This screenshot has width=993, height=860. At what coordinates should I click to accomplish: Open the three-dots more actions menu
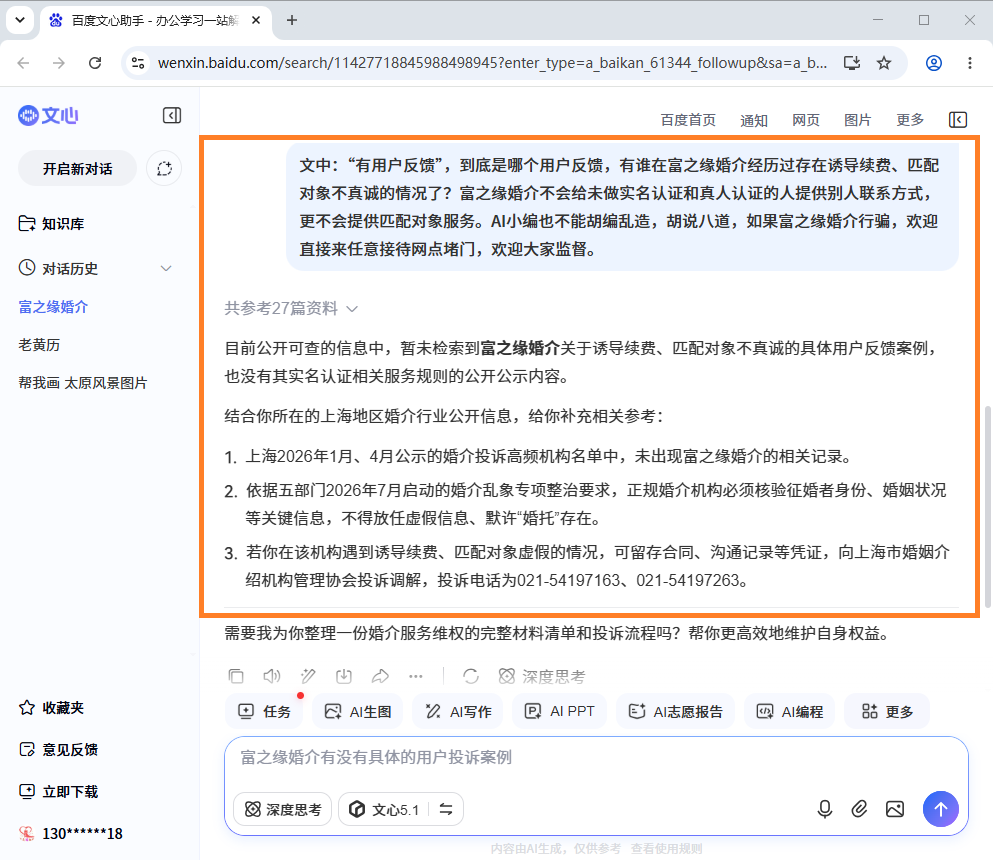click(415, 676)
